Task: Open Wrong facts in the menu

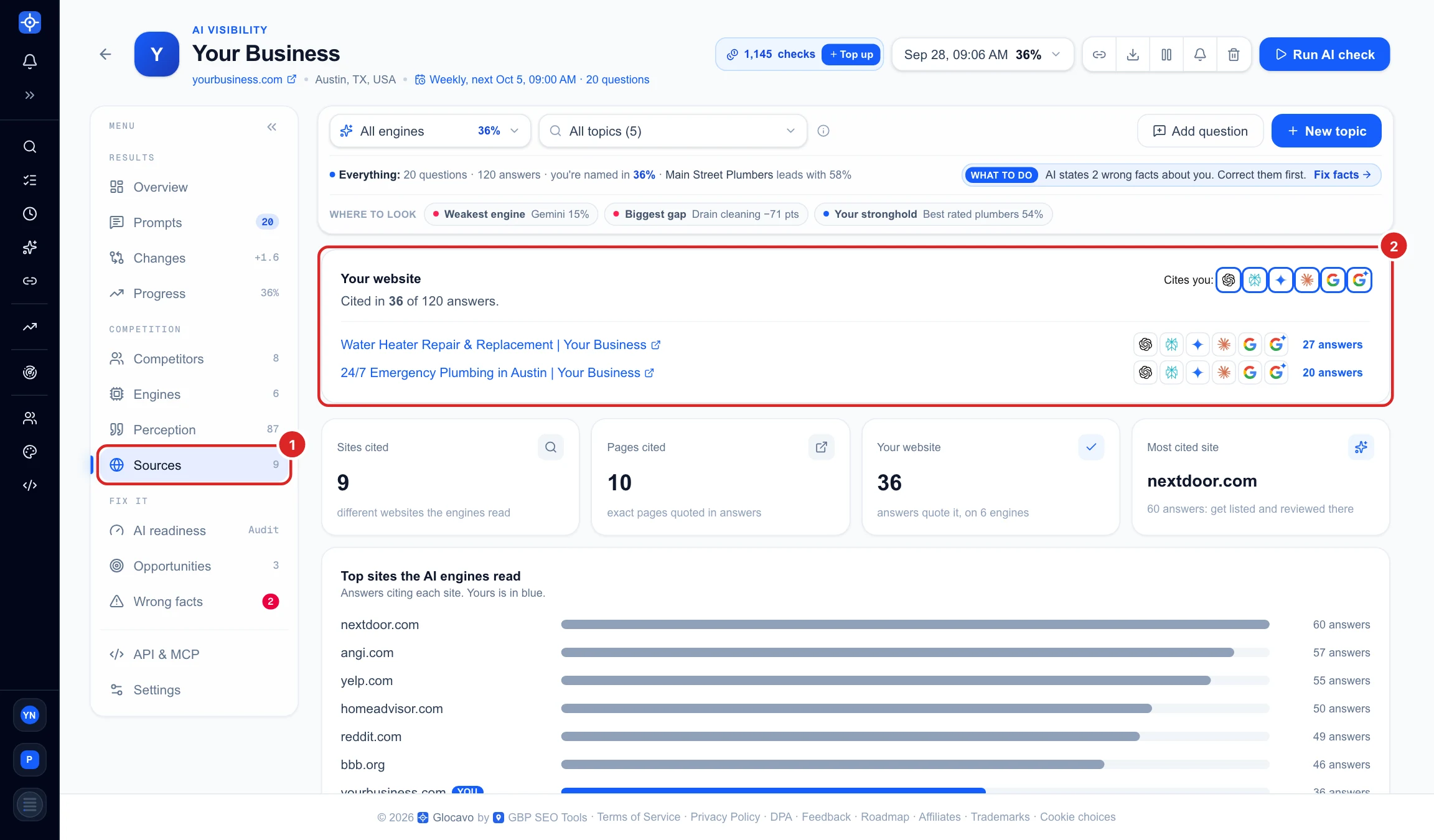Action: pos(194,602)
